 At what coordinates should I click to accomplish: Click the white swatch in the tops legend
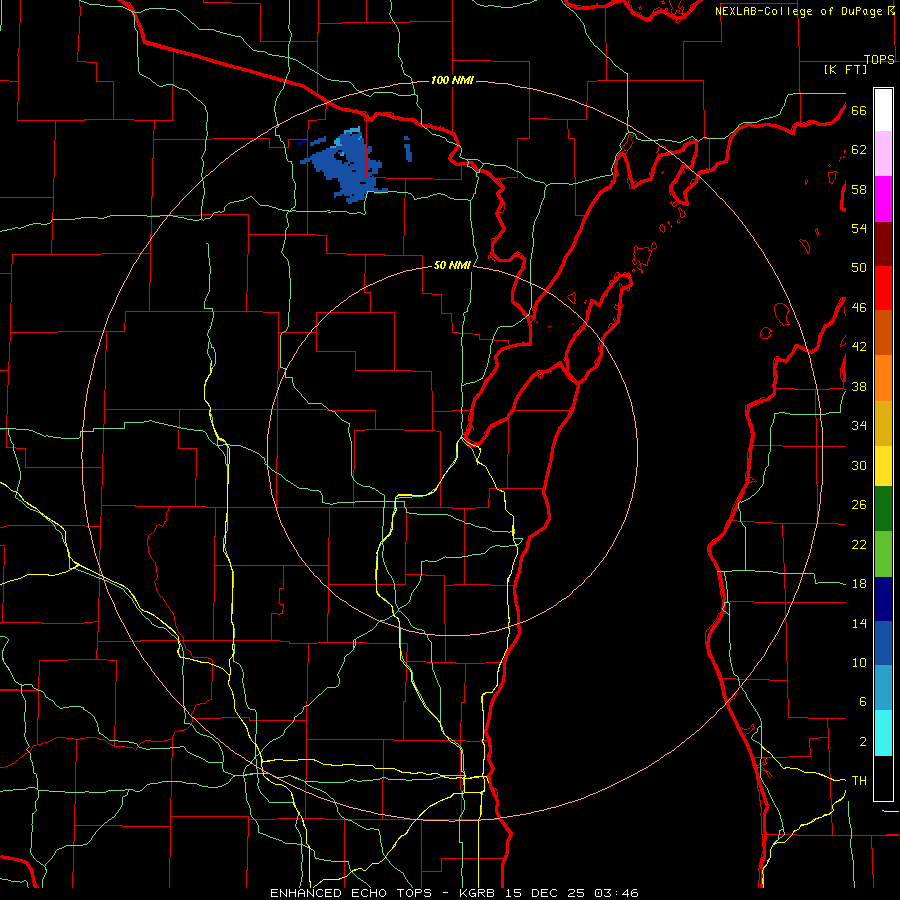[883, 110]
